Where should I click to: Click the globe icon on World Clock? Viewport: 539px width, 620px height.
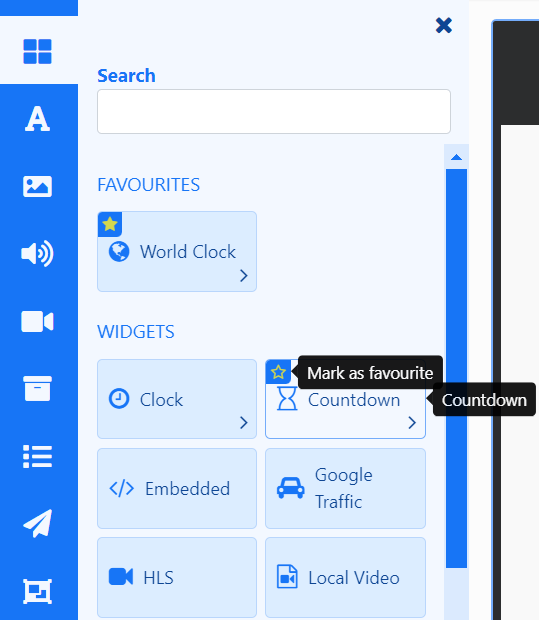pyautogui.click(x=119, y=251)
